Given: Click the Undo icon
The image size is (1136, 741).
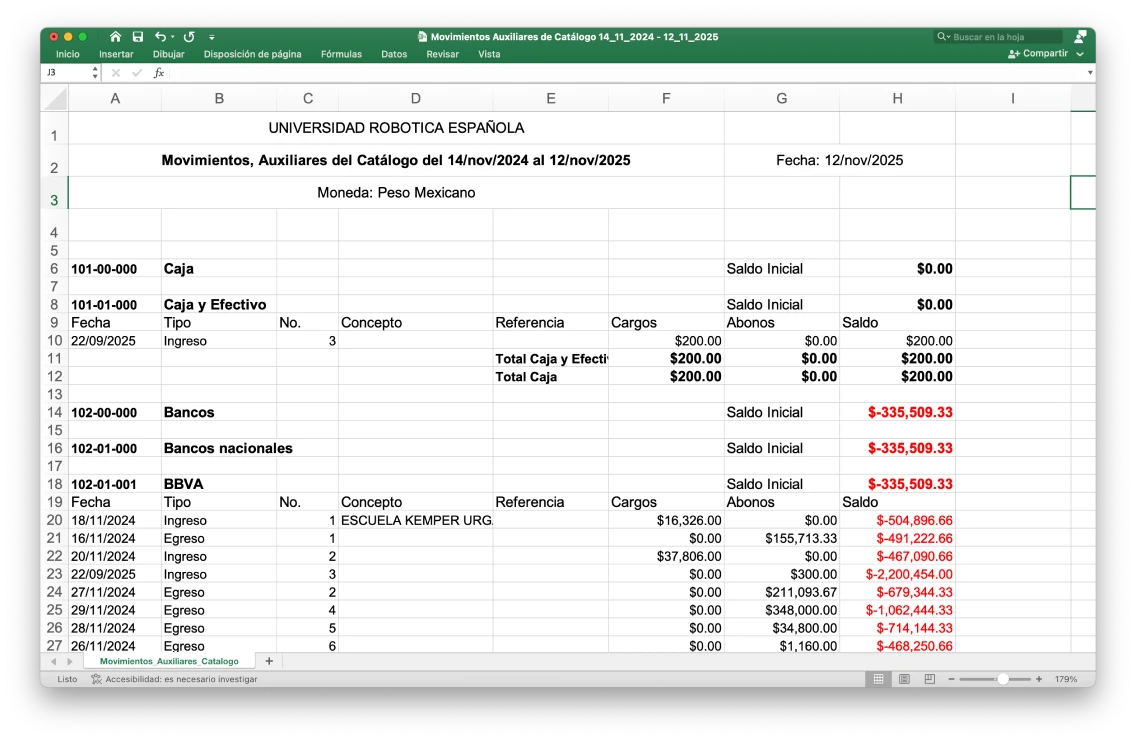Looking at the screenshot, I should [x=160, y=36].
